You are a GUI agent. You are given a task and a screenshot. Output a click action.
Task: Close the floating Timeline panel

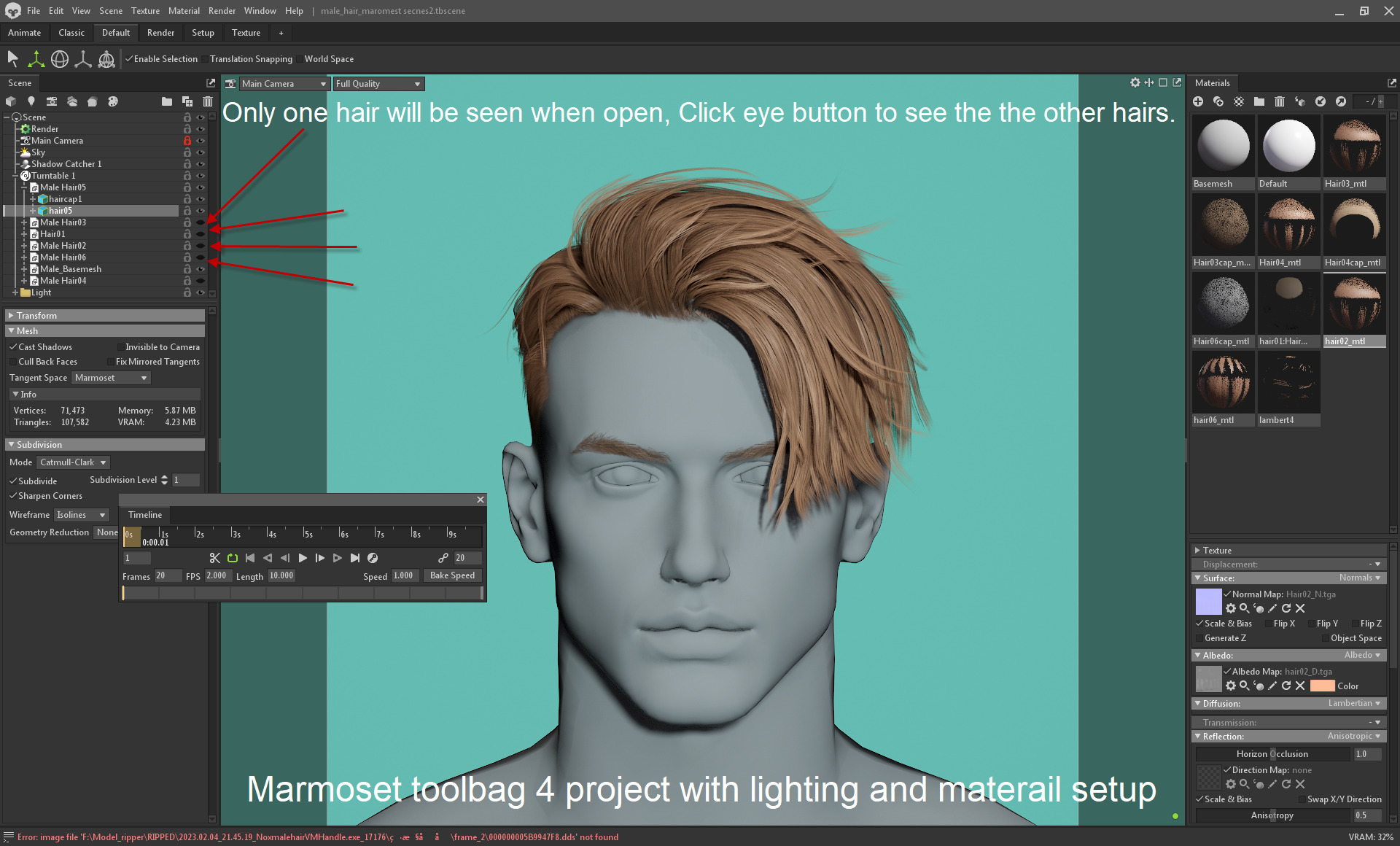[481, 500]
